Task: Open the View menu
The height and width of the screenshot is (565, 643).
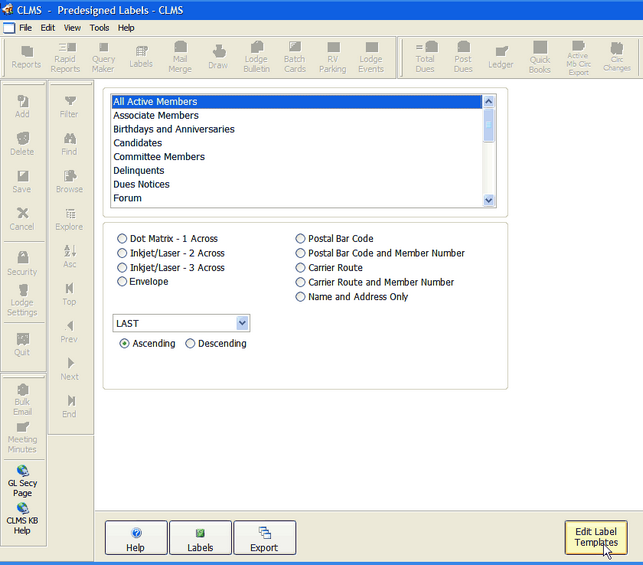Action: tap(72, 28)
